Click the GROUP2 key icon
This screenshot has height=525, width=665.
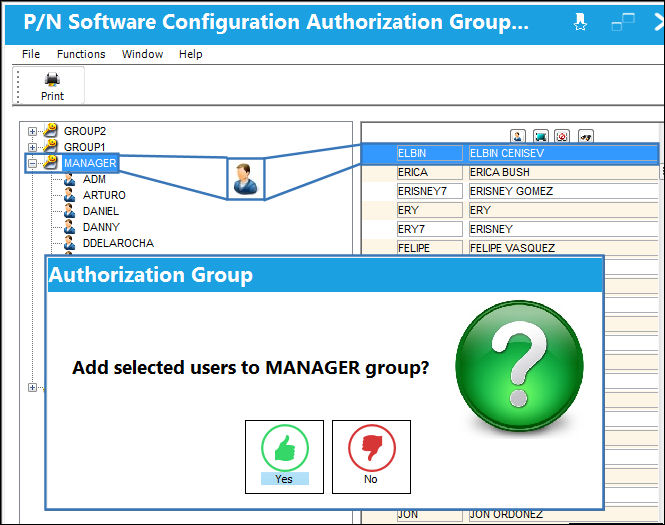pyautogui.click(x=50, y=130)
